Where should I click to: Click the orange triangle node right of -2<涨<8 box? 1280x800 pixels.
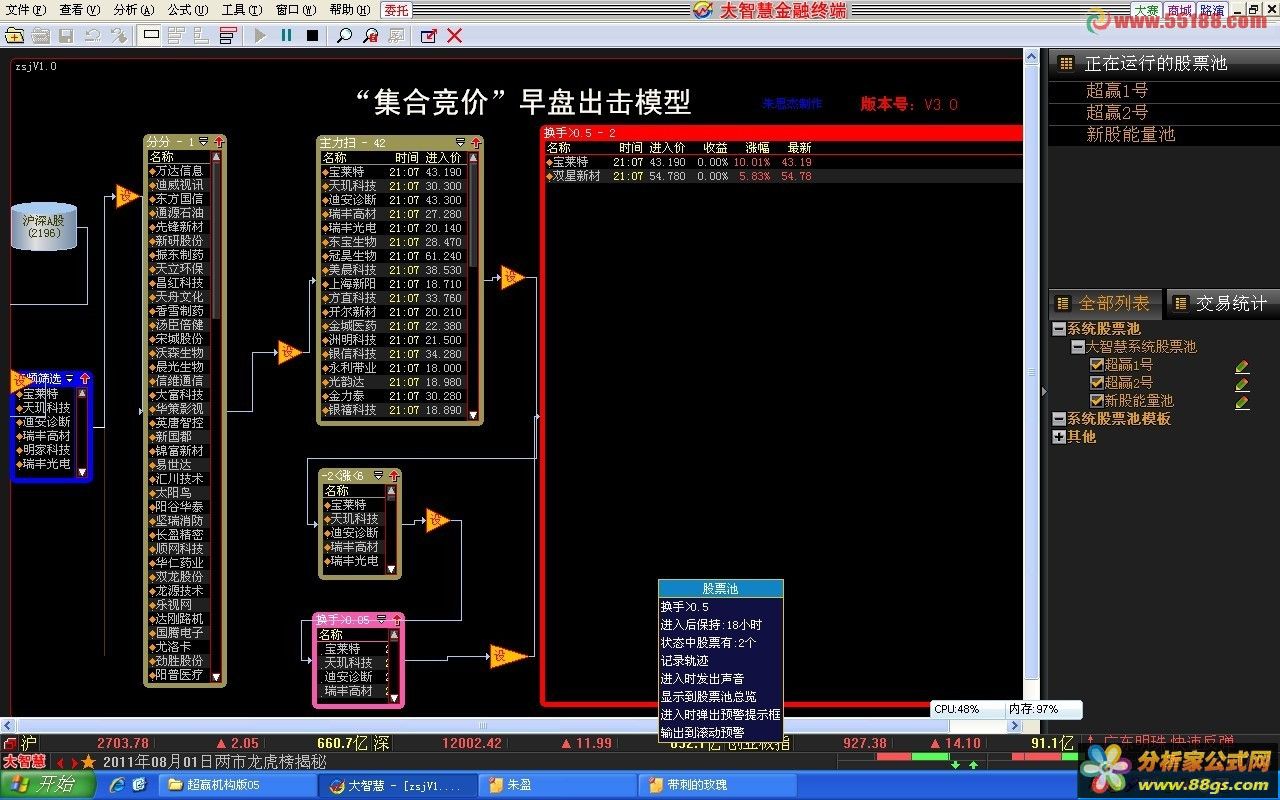pyautogui.click(x=438, y=520)
